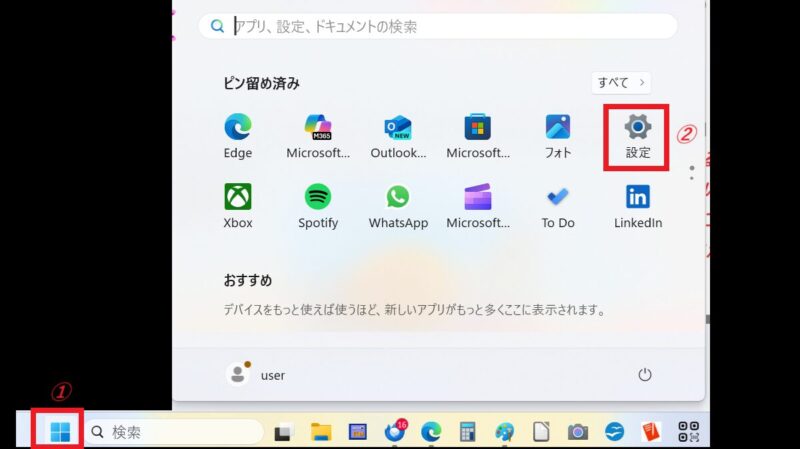800x449 pixels.
Task: Click the ピン留め済み heading text
Action: (261, 83)
